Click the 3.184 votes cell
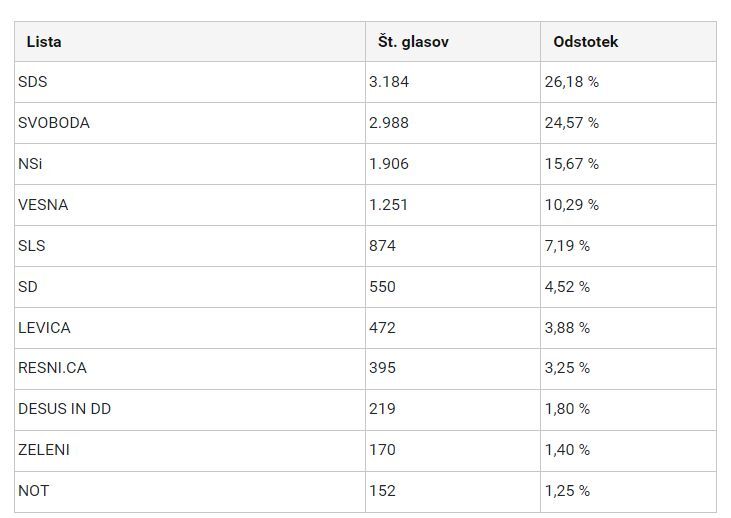 pyautogui.click(x=389, y=82)
